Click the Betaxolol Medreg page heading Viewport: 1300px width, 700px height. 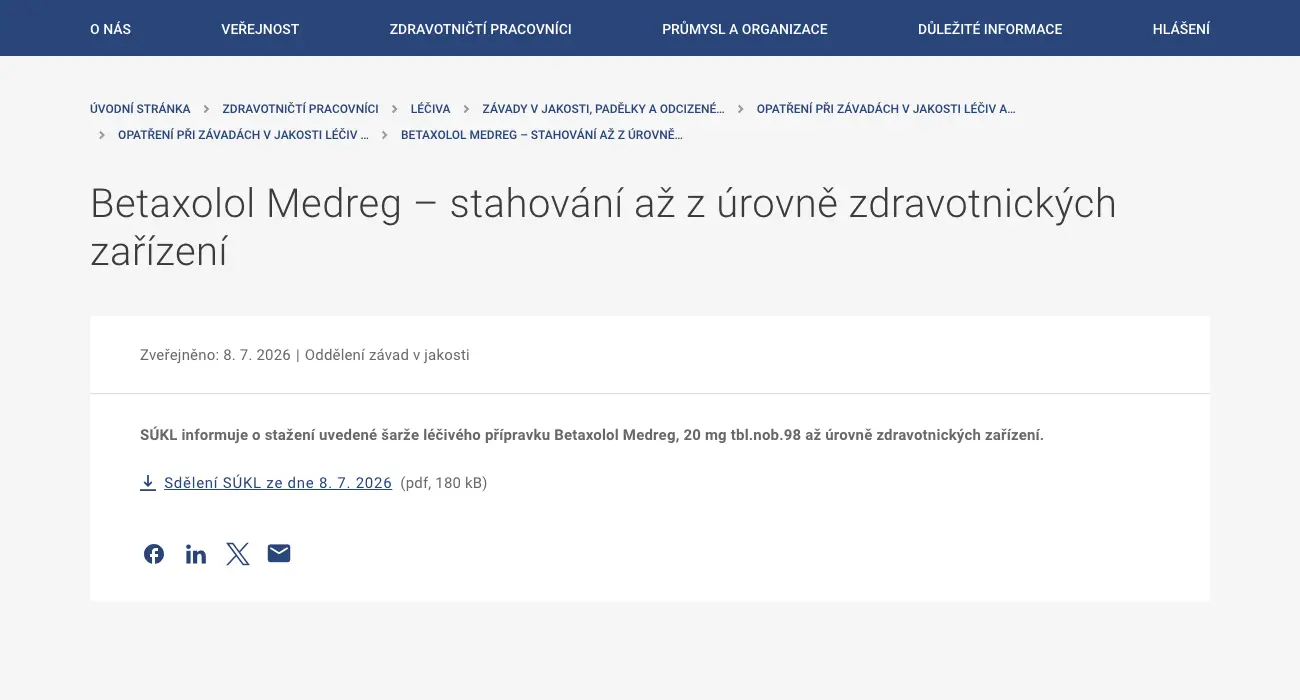(x=603, y=227)
